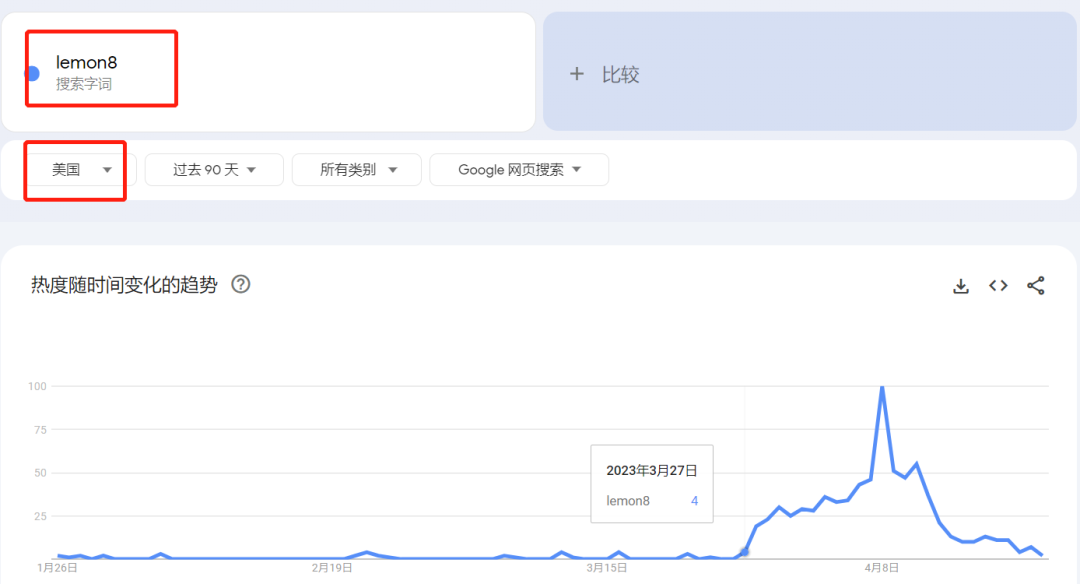This screenshot has width=1080, height=584.
Task: Click blue color dot of lemon8 term
Action: pyautogui.click(x=32, y=73)
